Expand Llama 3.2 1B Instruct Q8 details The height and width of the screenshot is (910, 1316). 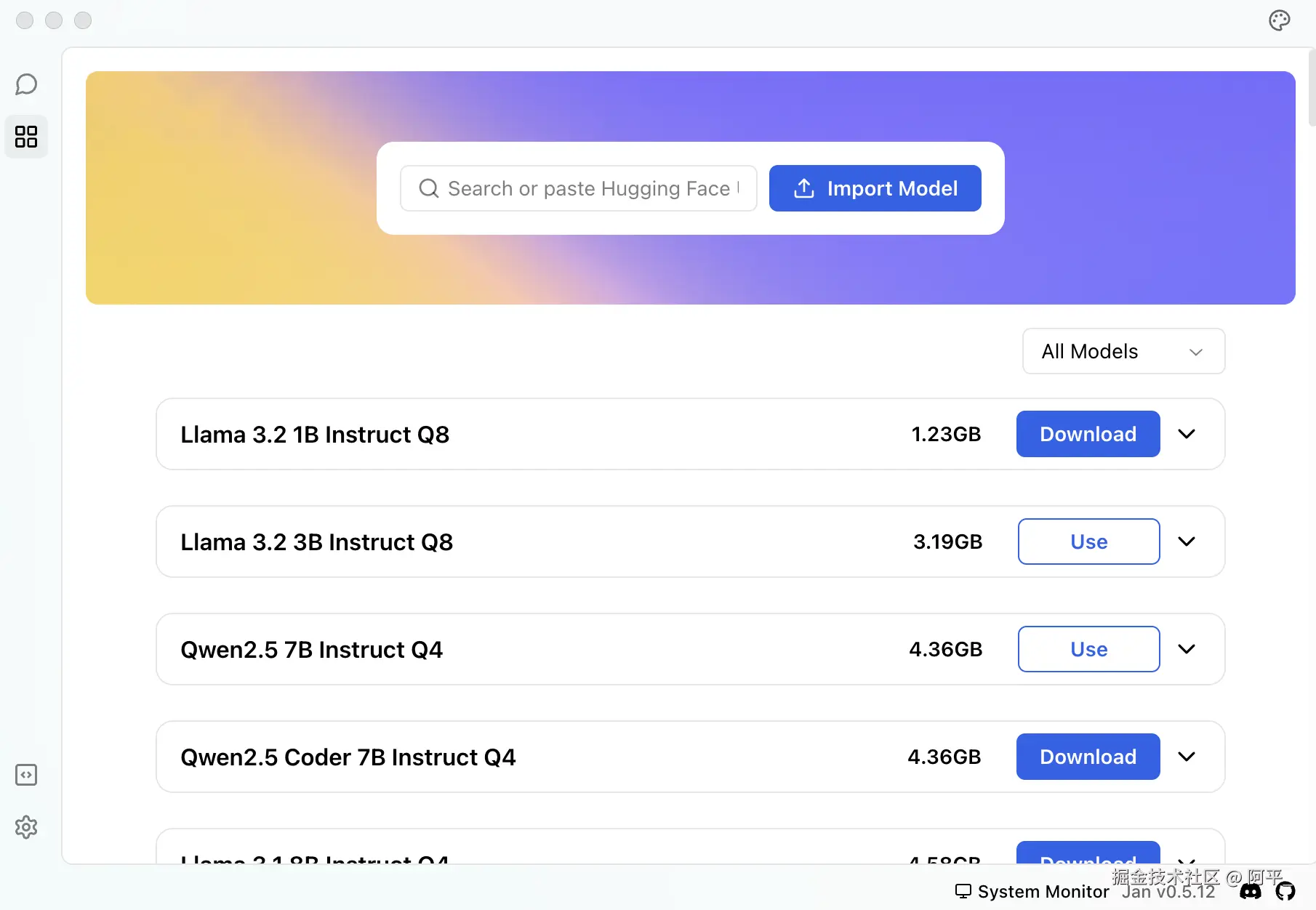[1187, 434]
